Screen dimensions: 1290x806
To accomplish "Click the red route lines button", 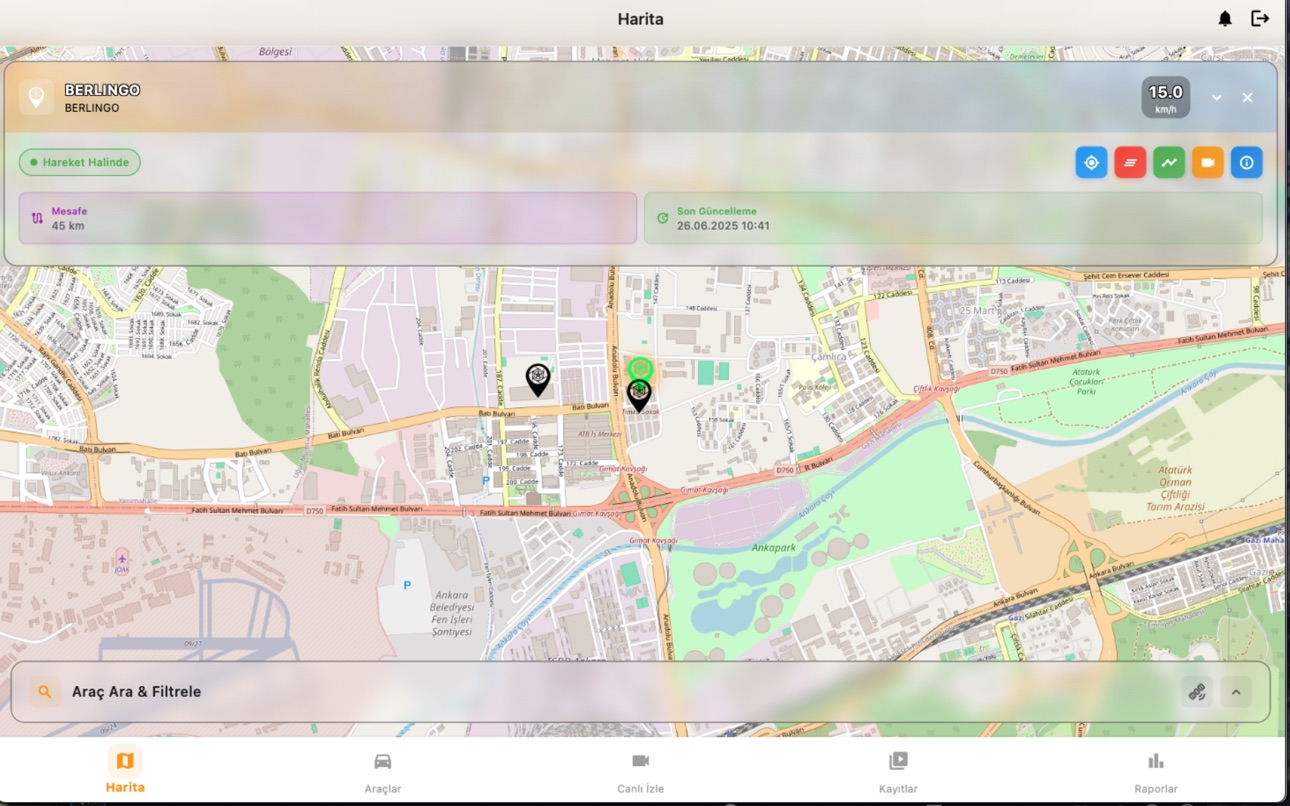I will 1130,163.
